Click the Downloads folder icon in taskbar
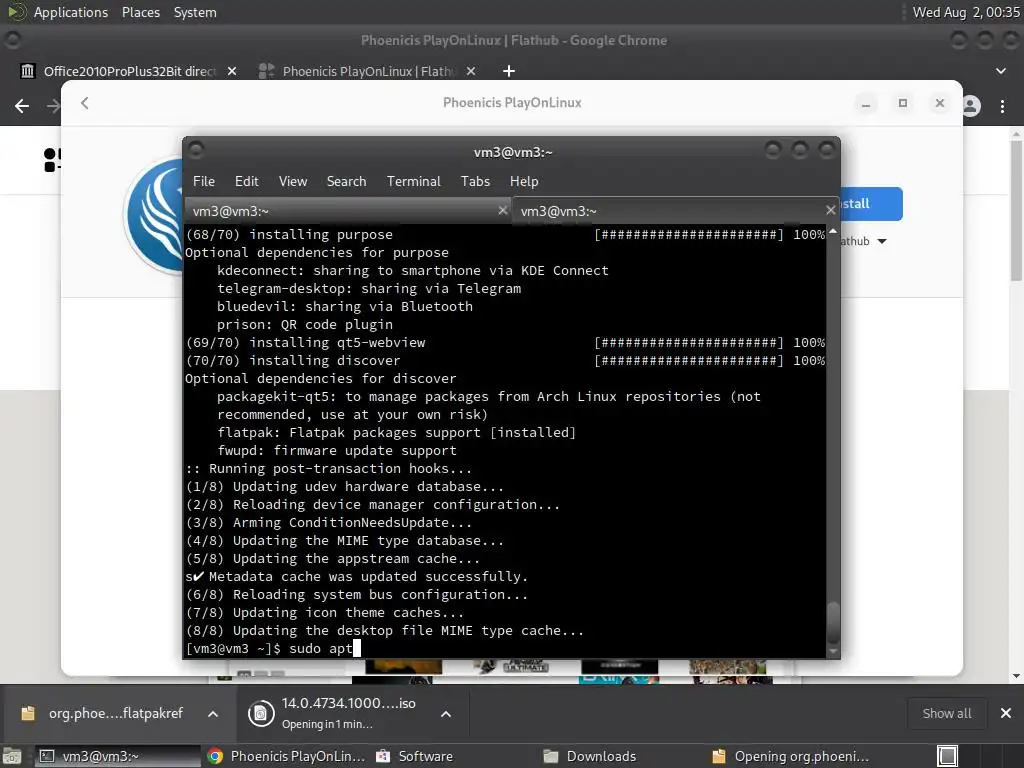Viewport: 1024px width, 768px height. point(551,756)
